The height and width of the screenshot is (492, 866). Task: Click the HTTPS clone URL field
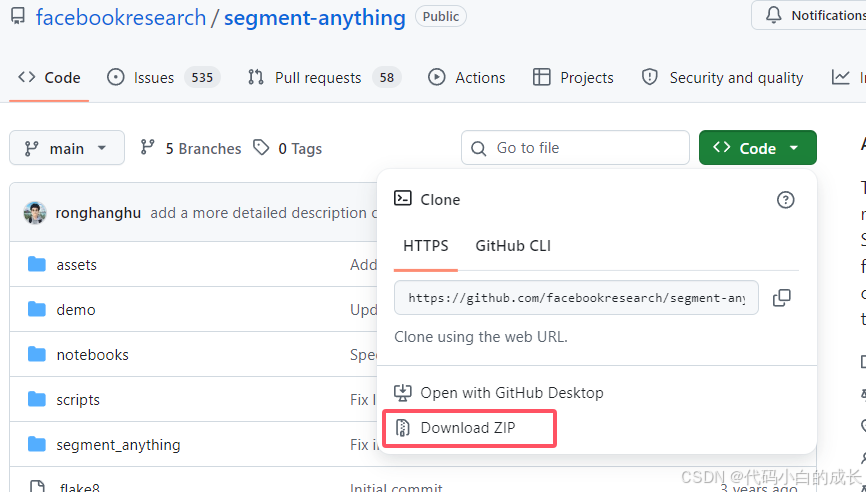576,298
